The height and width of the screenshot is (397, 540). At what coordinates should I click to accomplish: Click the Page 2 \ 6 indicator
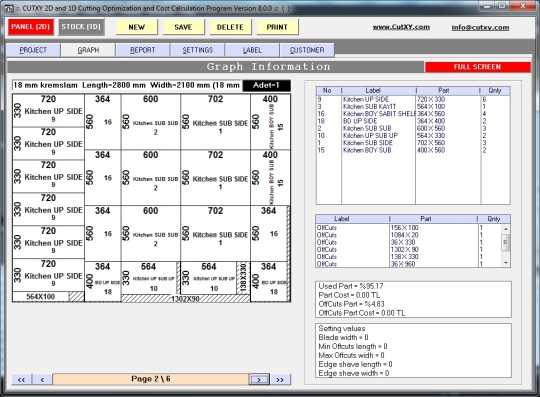151,379
